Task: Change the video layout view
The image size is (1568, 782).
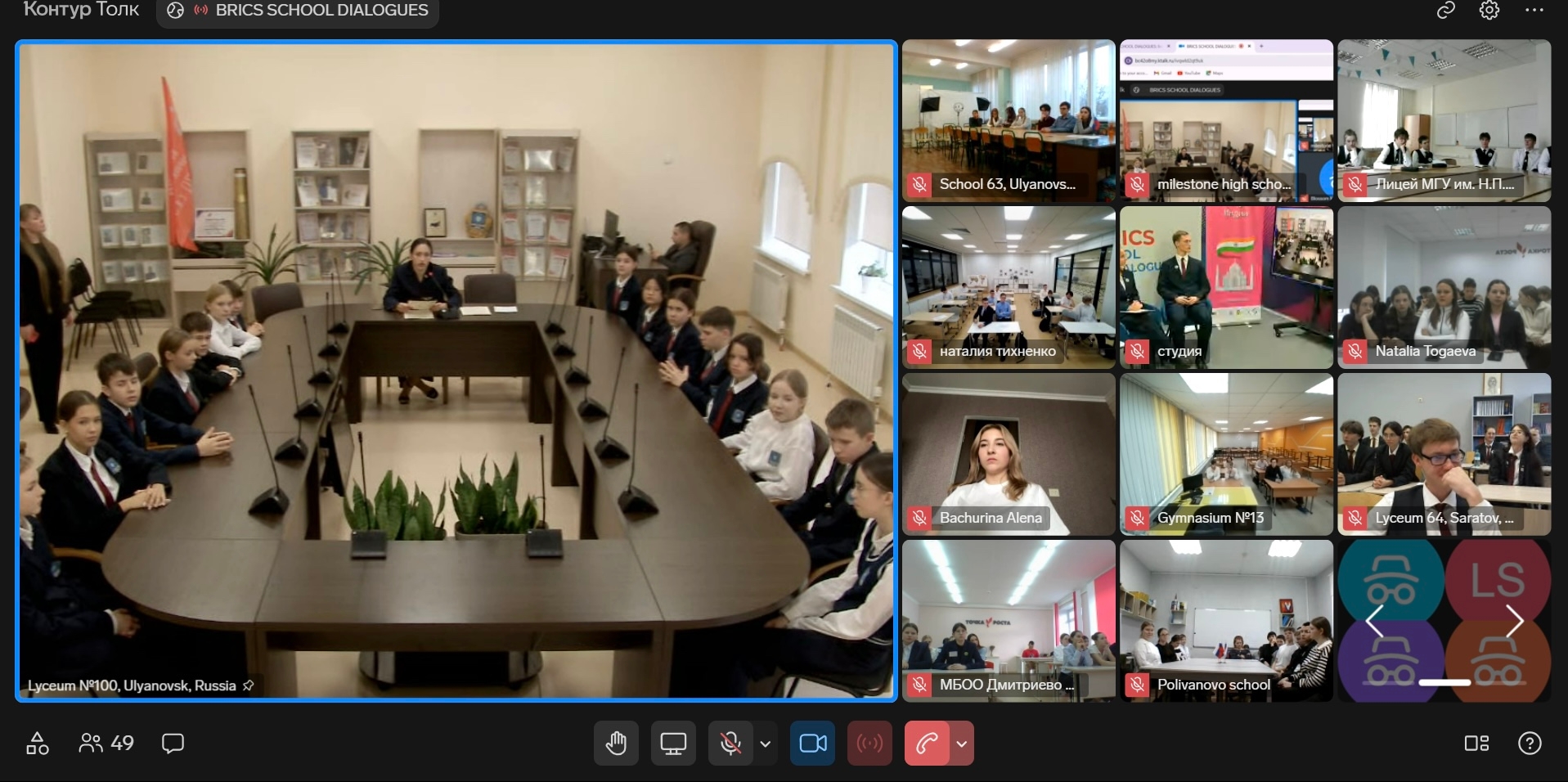Action: pyautogui.click(x=1476, y=744)
